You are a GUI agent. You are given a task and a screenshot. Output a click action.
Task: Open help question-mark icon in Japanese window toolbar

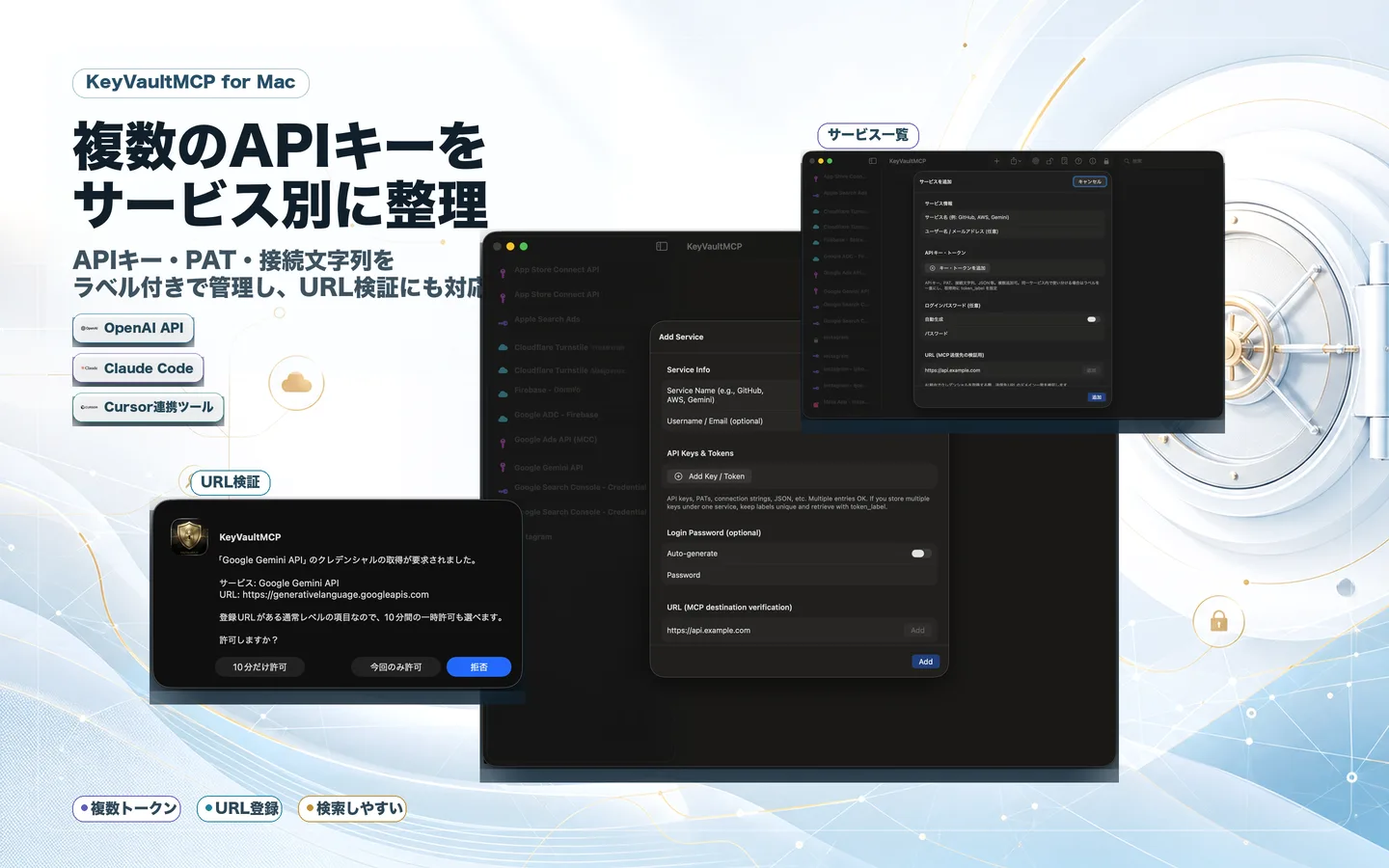tap(1078, 161)
